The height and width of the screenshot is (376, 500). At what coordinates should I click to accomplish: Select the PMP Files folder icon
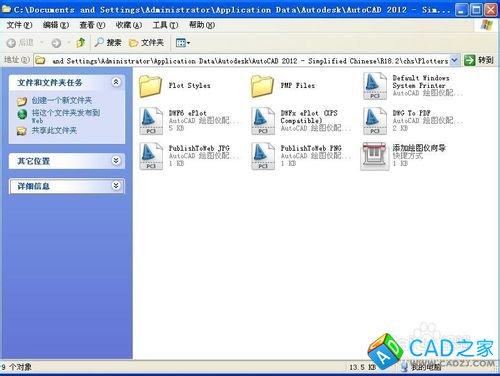pos(262,86)
